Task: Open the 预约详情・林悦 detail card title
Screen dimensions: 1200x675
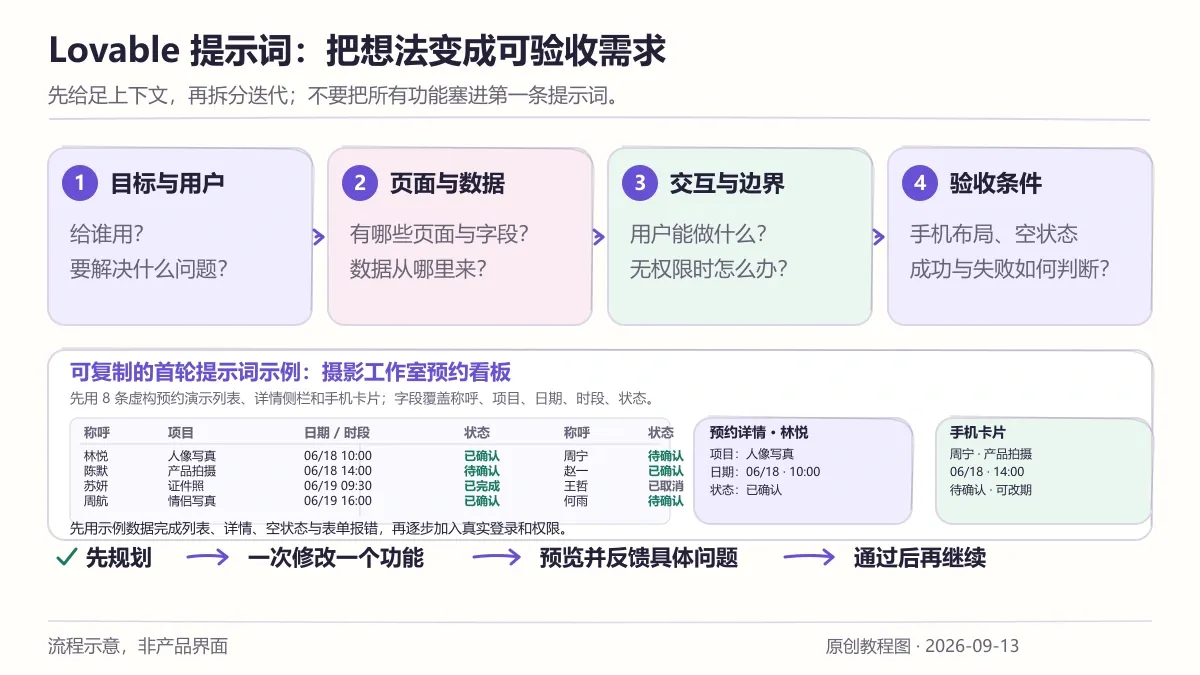Action: (x=759, y=433)
